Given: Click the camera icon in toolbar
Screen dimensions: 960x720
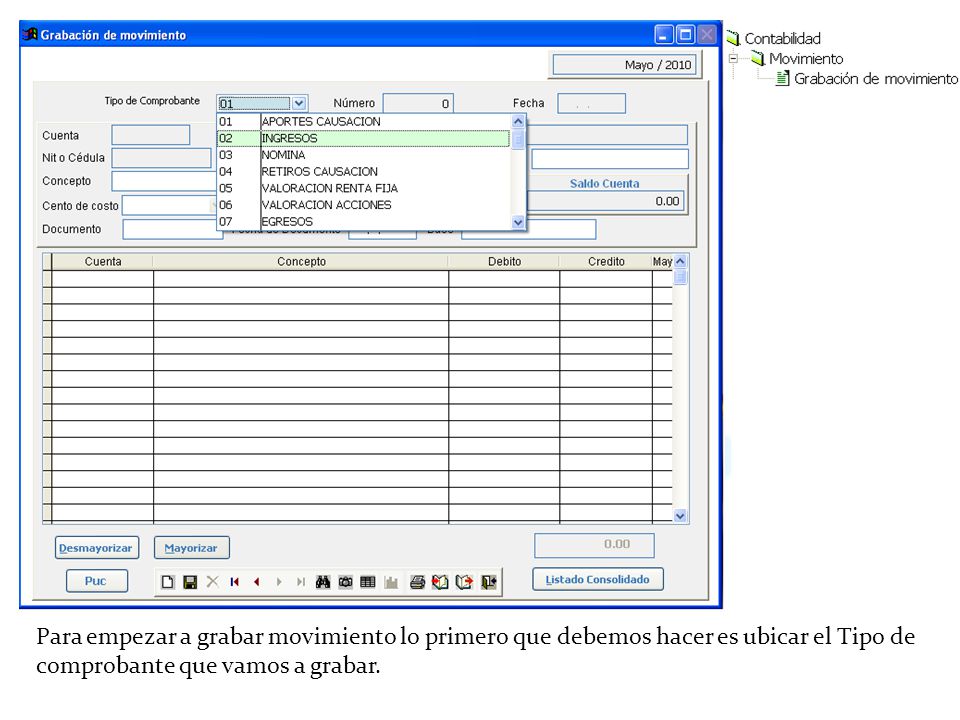Looking at the screenshot, I should pyautogui.click(x=345, y=582).
